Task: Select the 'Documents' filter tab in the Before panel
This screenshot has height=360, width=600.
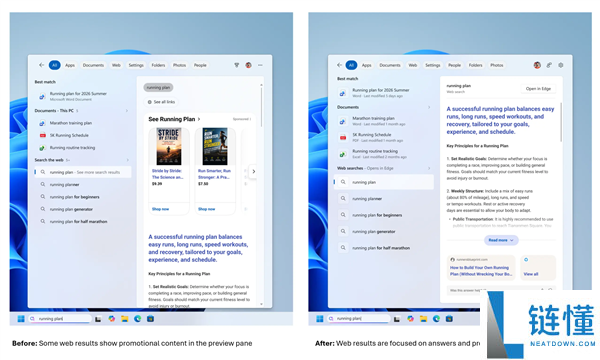Action: coord(93,65)
